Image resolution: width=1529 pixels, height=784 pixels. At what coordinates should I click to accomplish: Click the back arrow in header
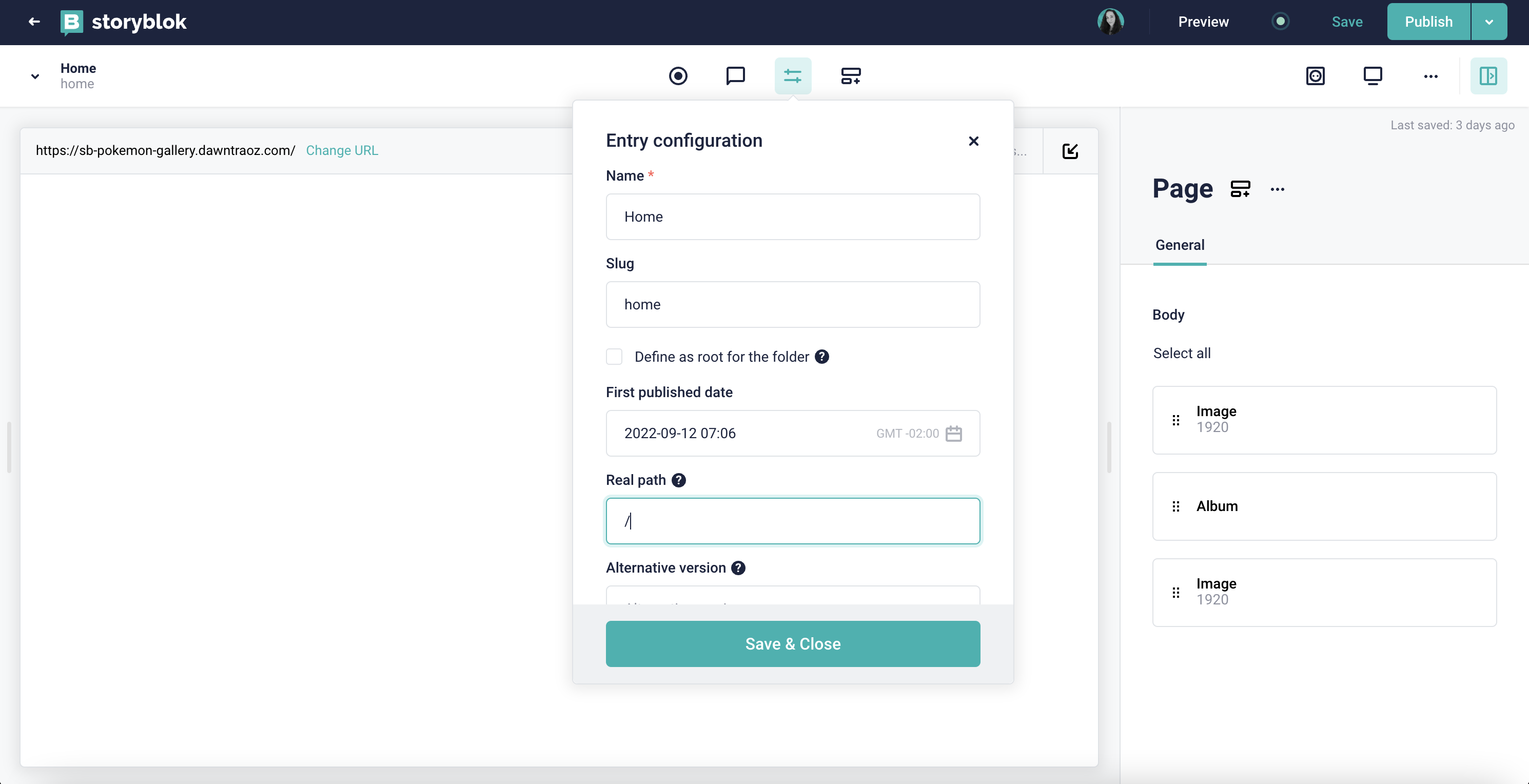[x=34, y=22]
